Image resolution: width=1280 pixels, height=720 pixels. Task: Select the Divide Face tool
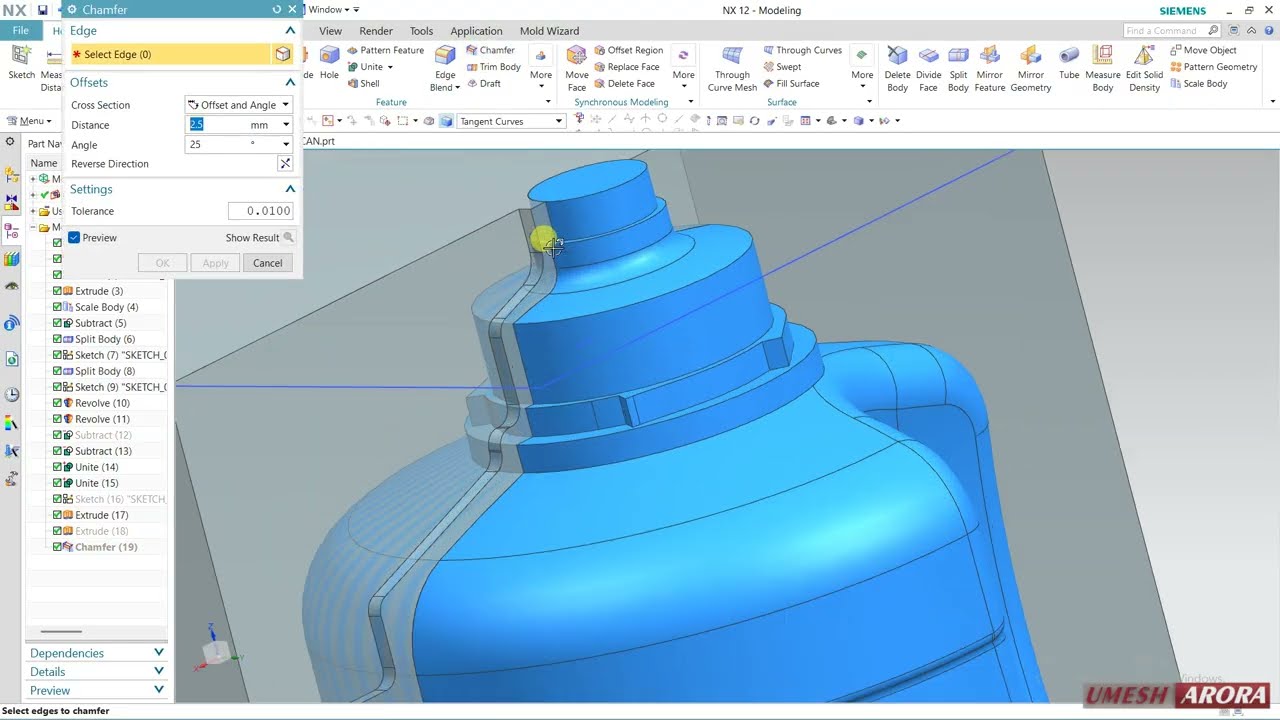(x=929, y=68)
